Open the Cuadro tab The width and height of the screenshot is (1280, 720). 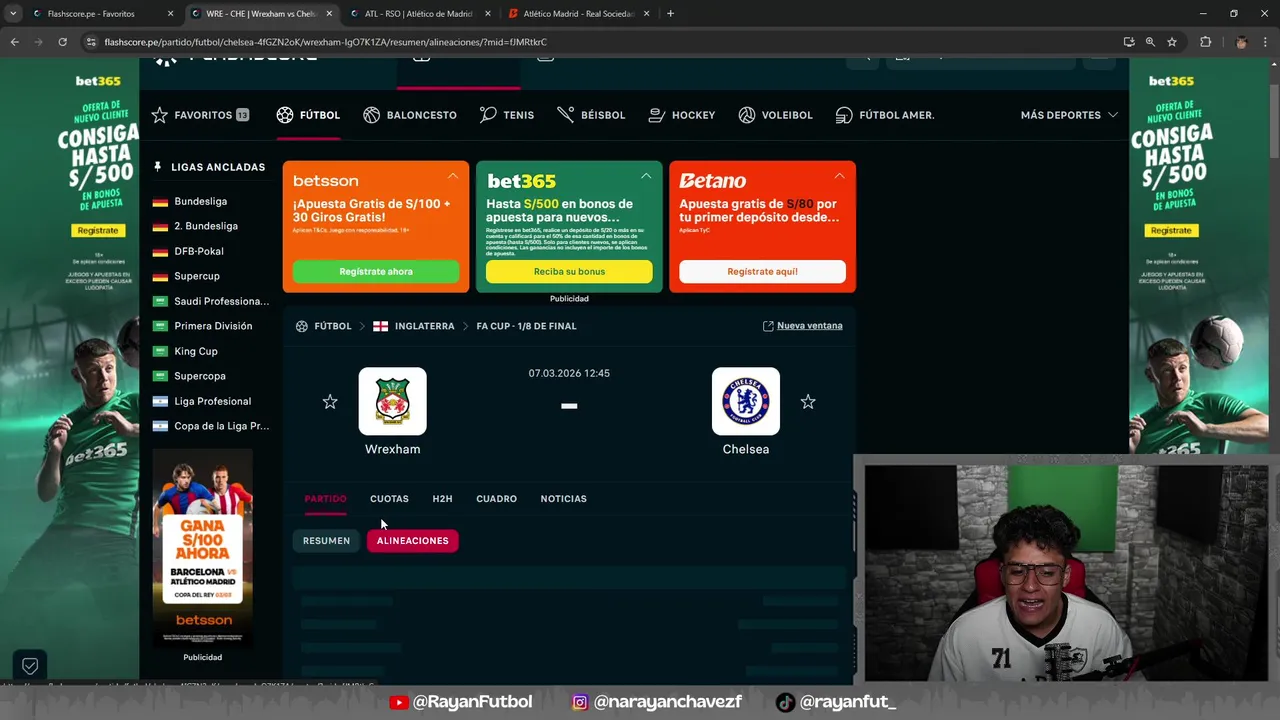click(x=496, y=499)
